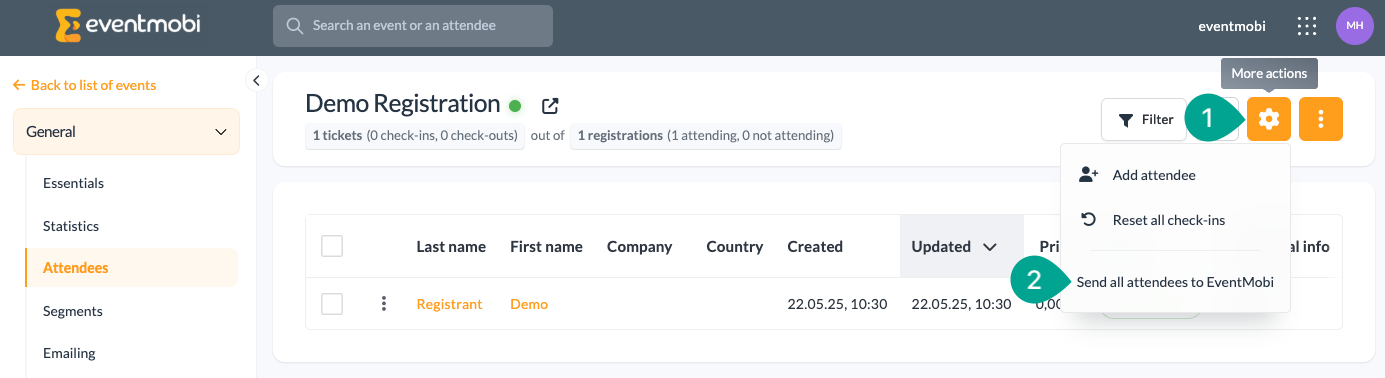The image size is (1385, 378).
Task: Click the 1 registrations summary badge
Action: 705,136
